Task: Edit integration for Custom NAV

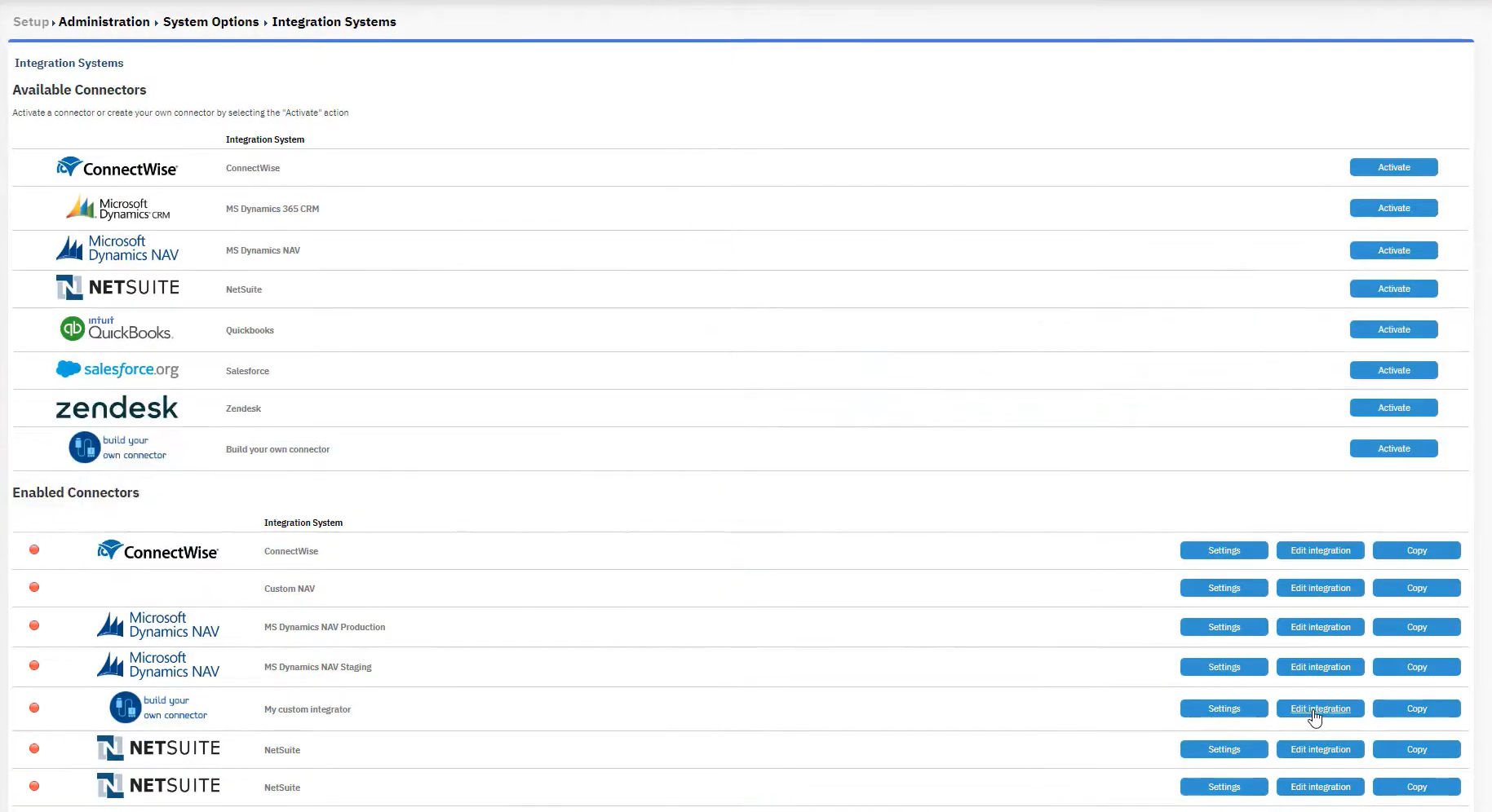Action: coord(1320,588)
